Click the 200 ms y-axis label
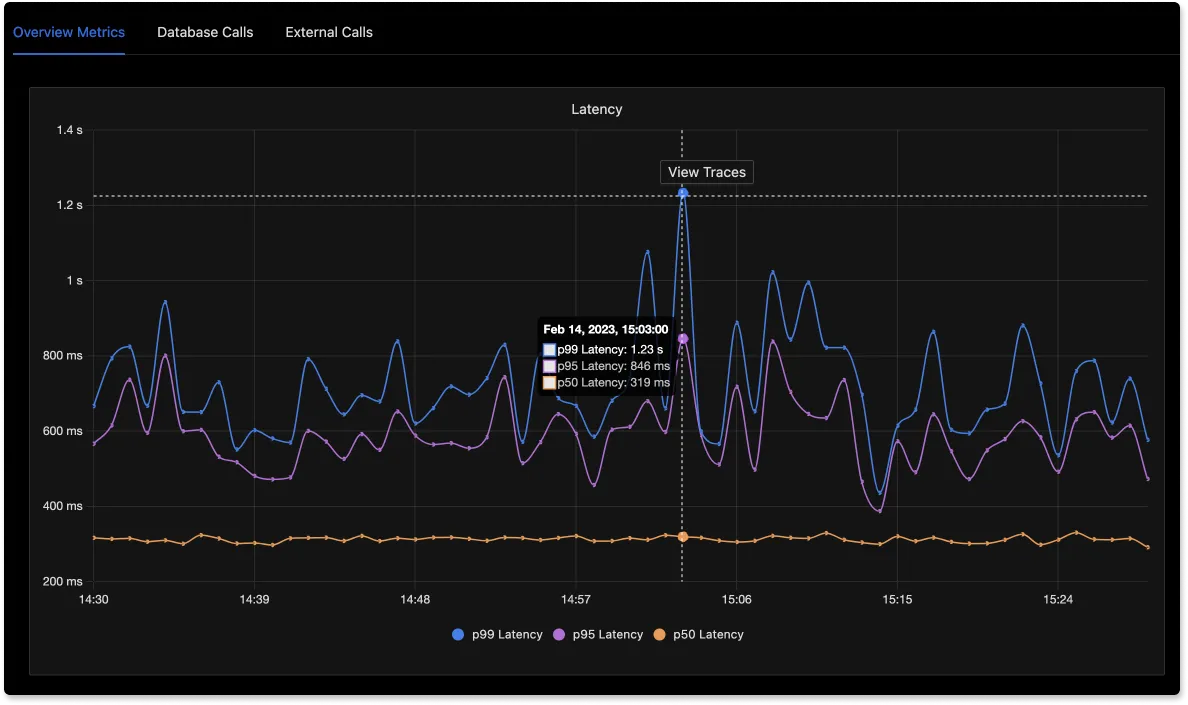Viewport: 1188px width, 705px height. tap(63, 582)
